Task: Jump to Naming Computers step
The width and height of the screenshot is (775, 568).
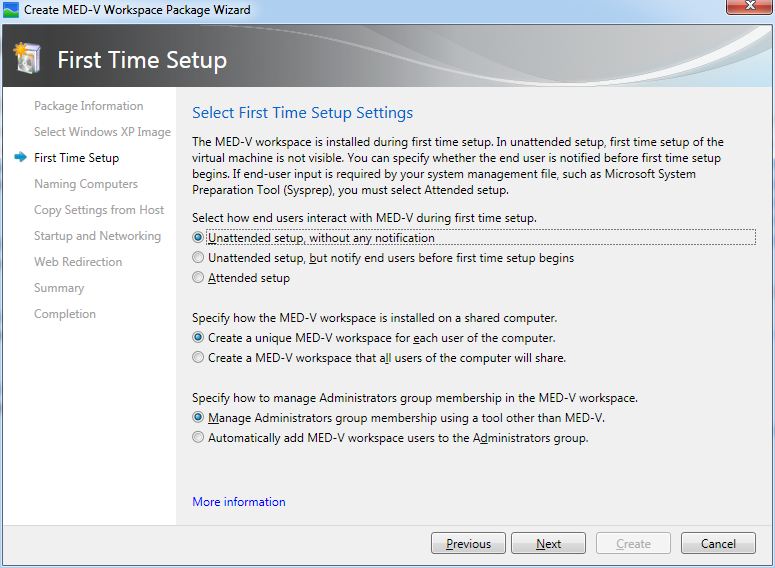Action: click(86, 184)
